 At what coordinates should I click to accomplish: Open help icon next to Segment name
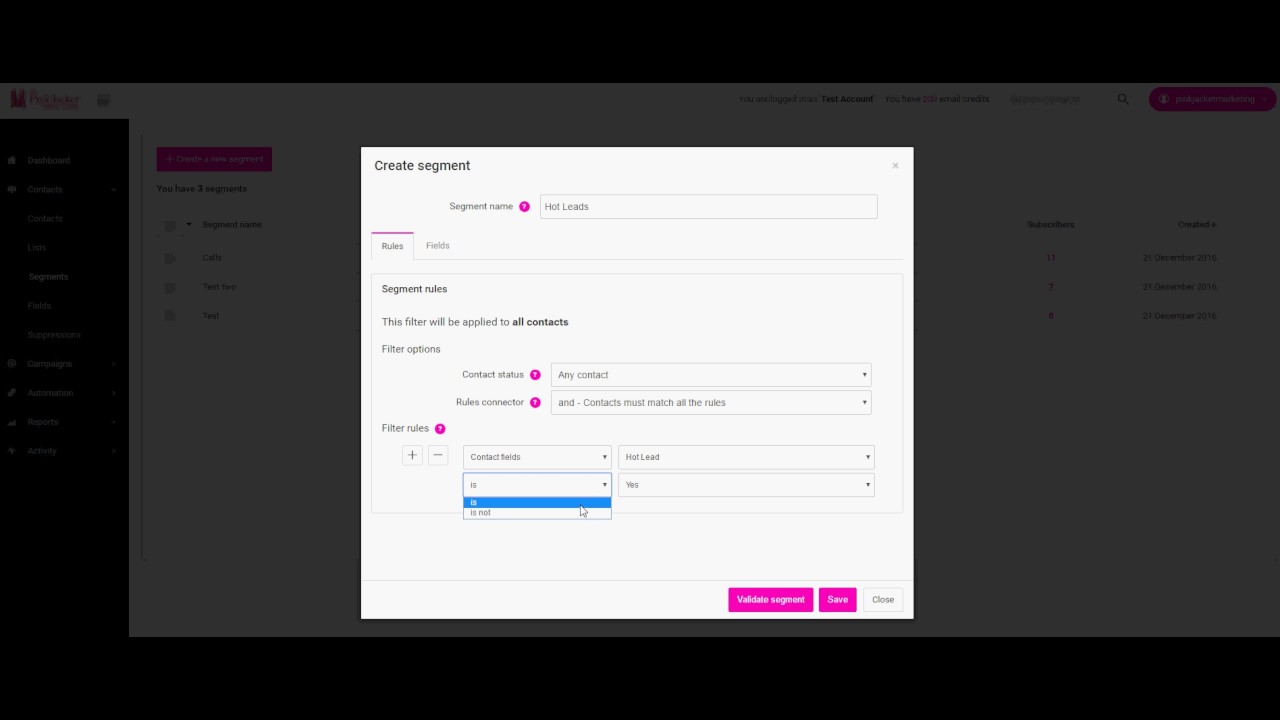pos(524,207)
